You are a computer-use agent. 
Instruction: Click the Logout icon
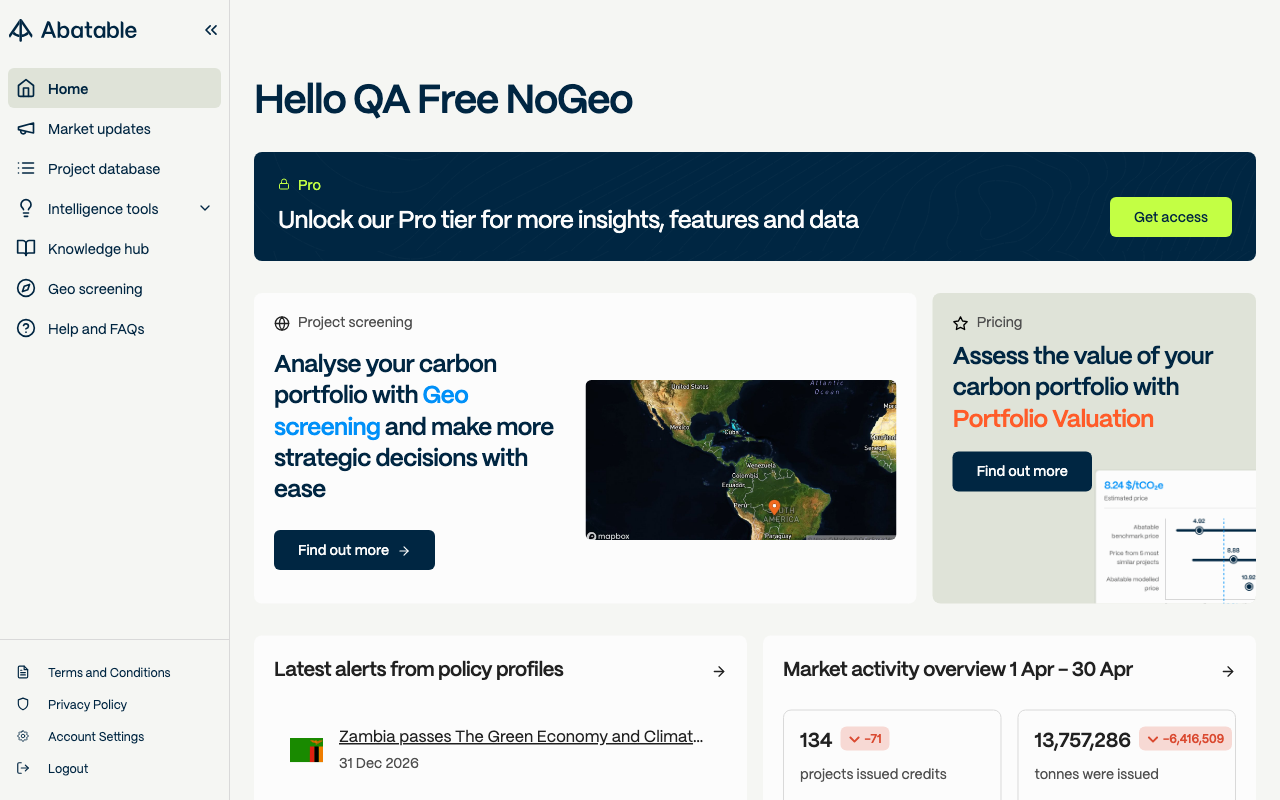click(x=23, y=769)
